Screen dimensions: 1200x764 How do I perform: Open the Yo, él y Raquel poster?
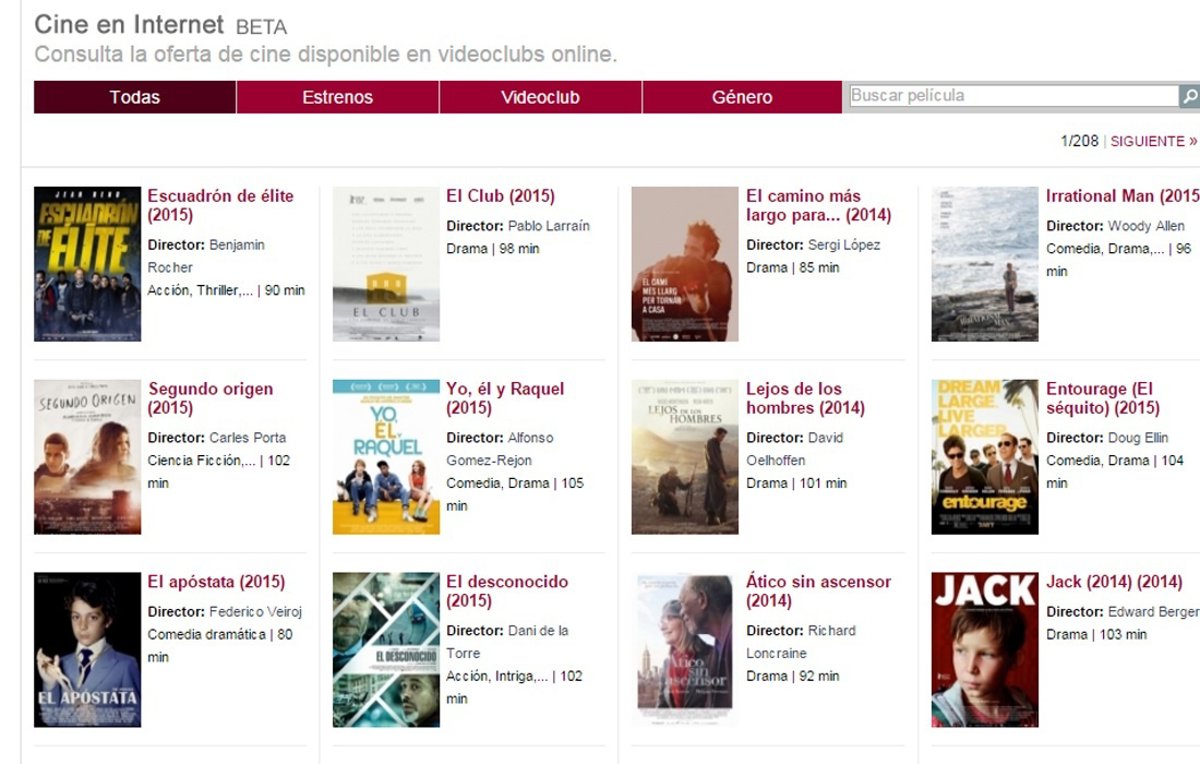click(386, 457)
